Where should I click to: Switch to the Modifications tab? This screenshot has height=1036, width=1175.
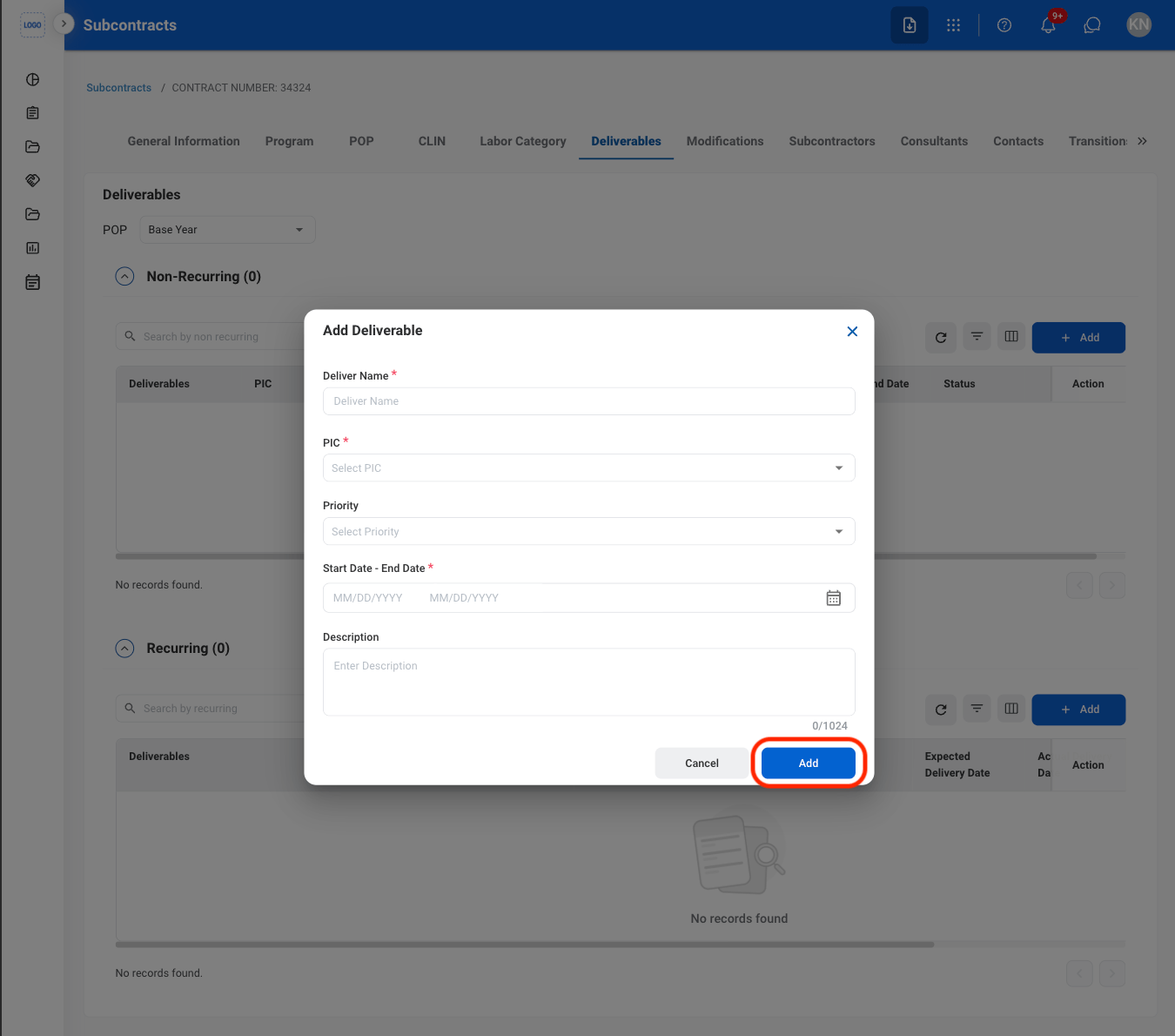[725, 141]
